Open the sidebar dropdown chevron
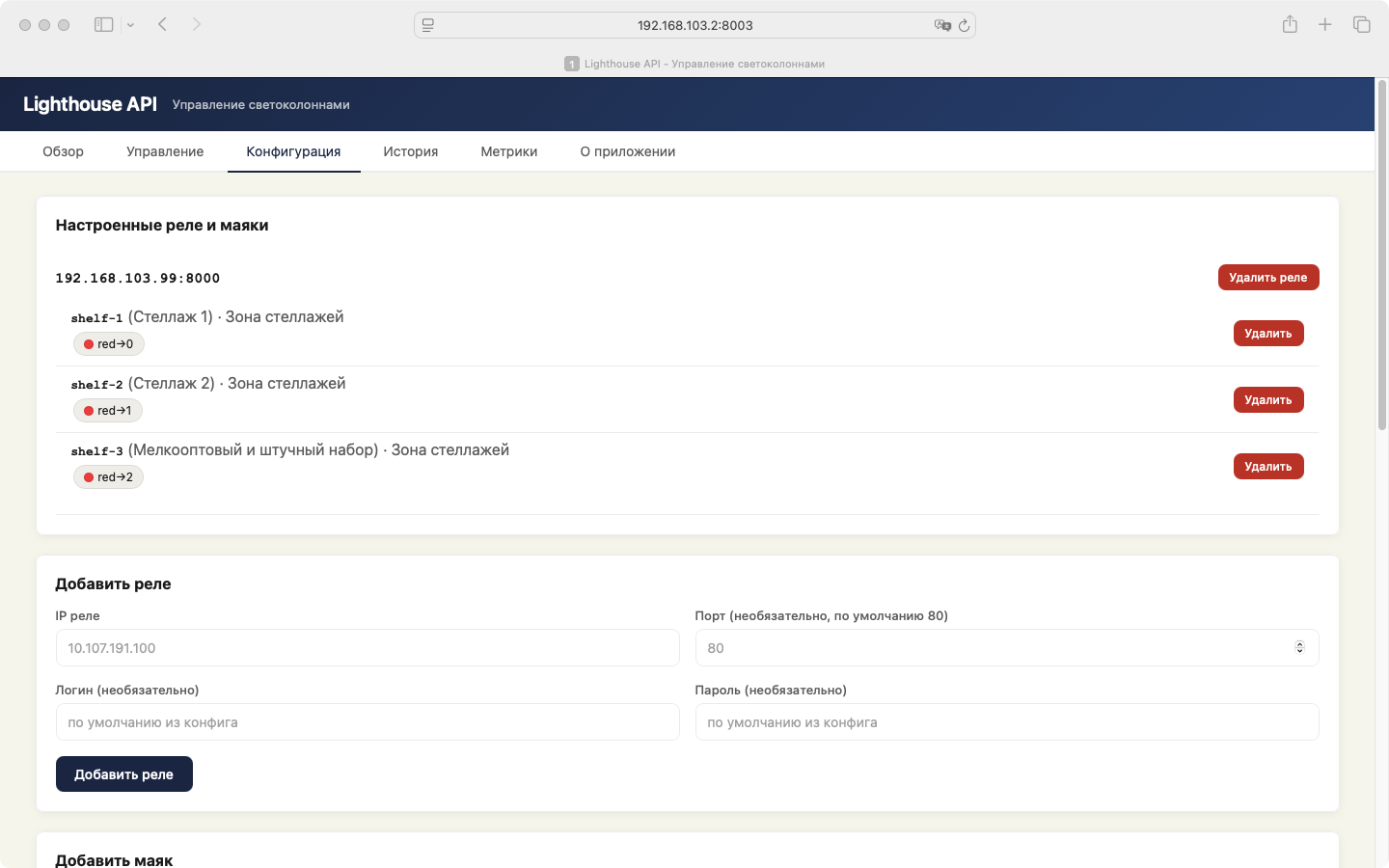Image resolution: width=1389 pixels, height=868 pixels. click(130, 25)
